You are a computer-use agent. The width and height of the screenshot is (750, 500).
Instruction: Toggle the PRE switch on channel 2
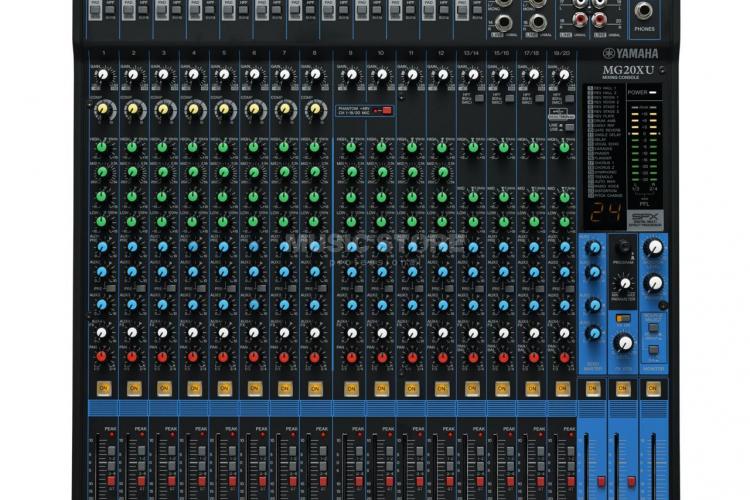[141, 289]
